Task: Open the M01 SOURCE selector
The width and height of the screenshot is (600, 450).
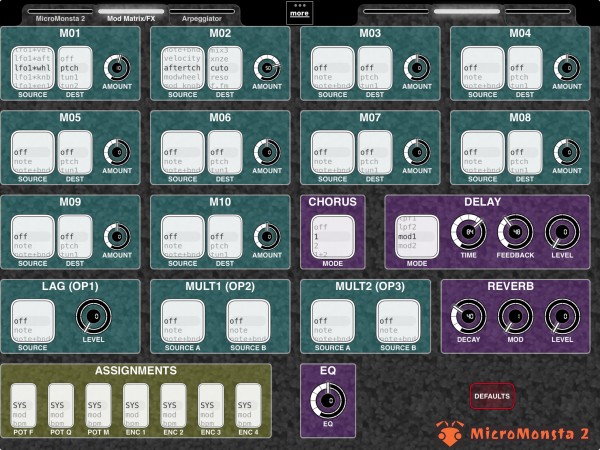Action: point(33,68)
